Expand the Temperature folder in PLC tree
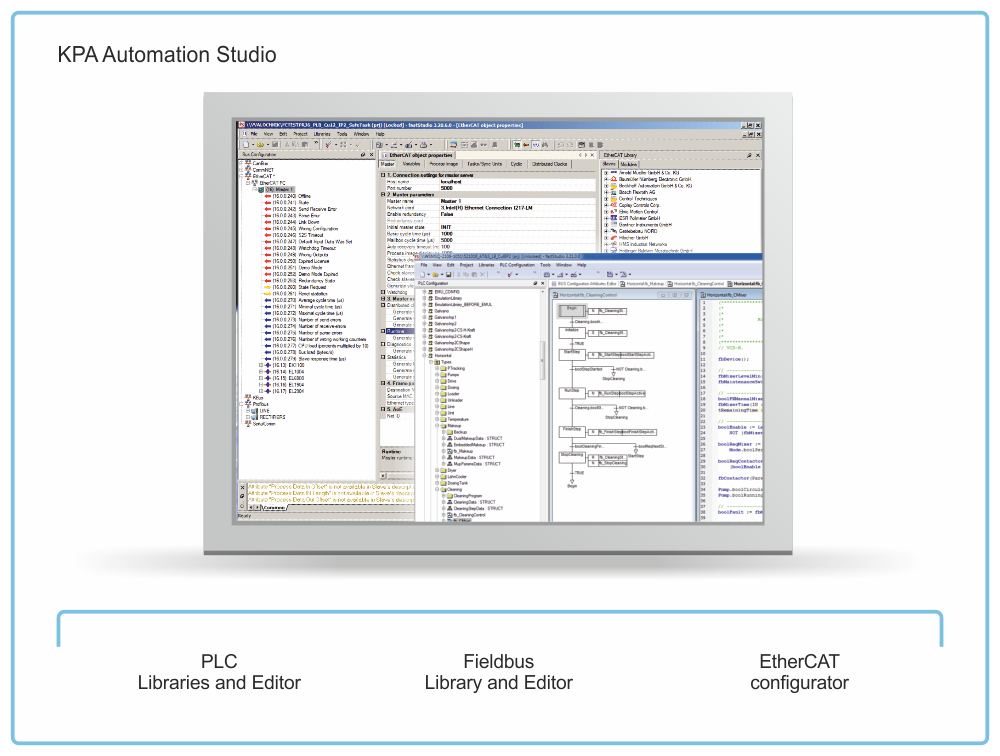Viewport: 1000px width, 756px height. click(438, 420)
